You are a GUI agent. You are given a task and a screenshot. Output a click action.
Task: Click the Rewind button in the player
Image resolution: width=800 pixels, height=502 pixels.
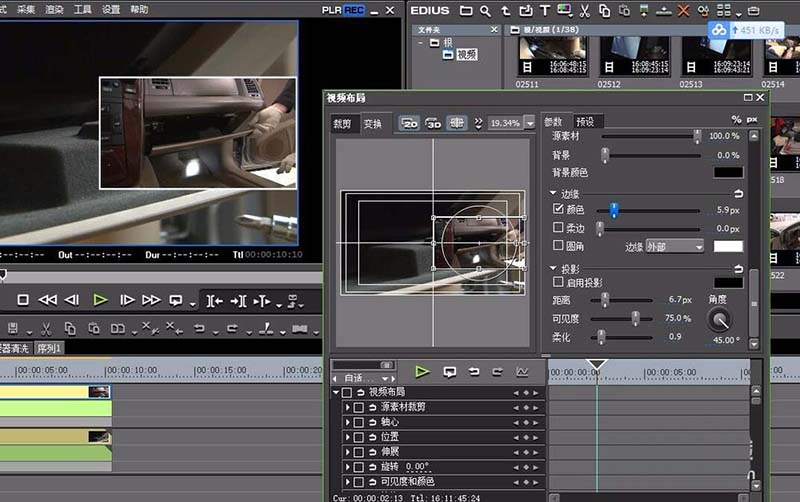click(47, 300)
